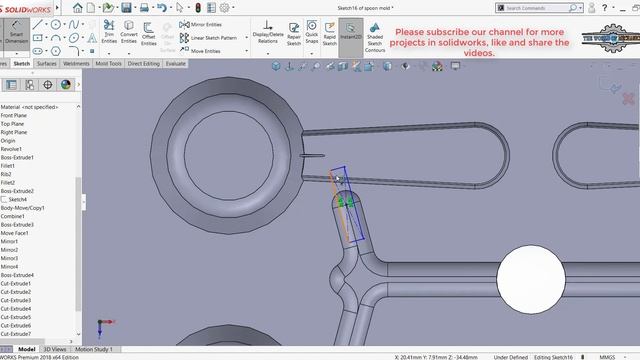Select the Sketch Fillet tool
This screenshot has width=640, height=360.
tap(74, 51)
